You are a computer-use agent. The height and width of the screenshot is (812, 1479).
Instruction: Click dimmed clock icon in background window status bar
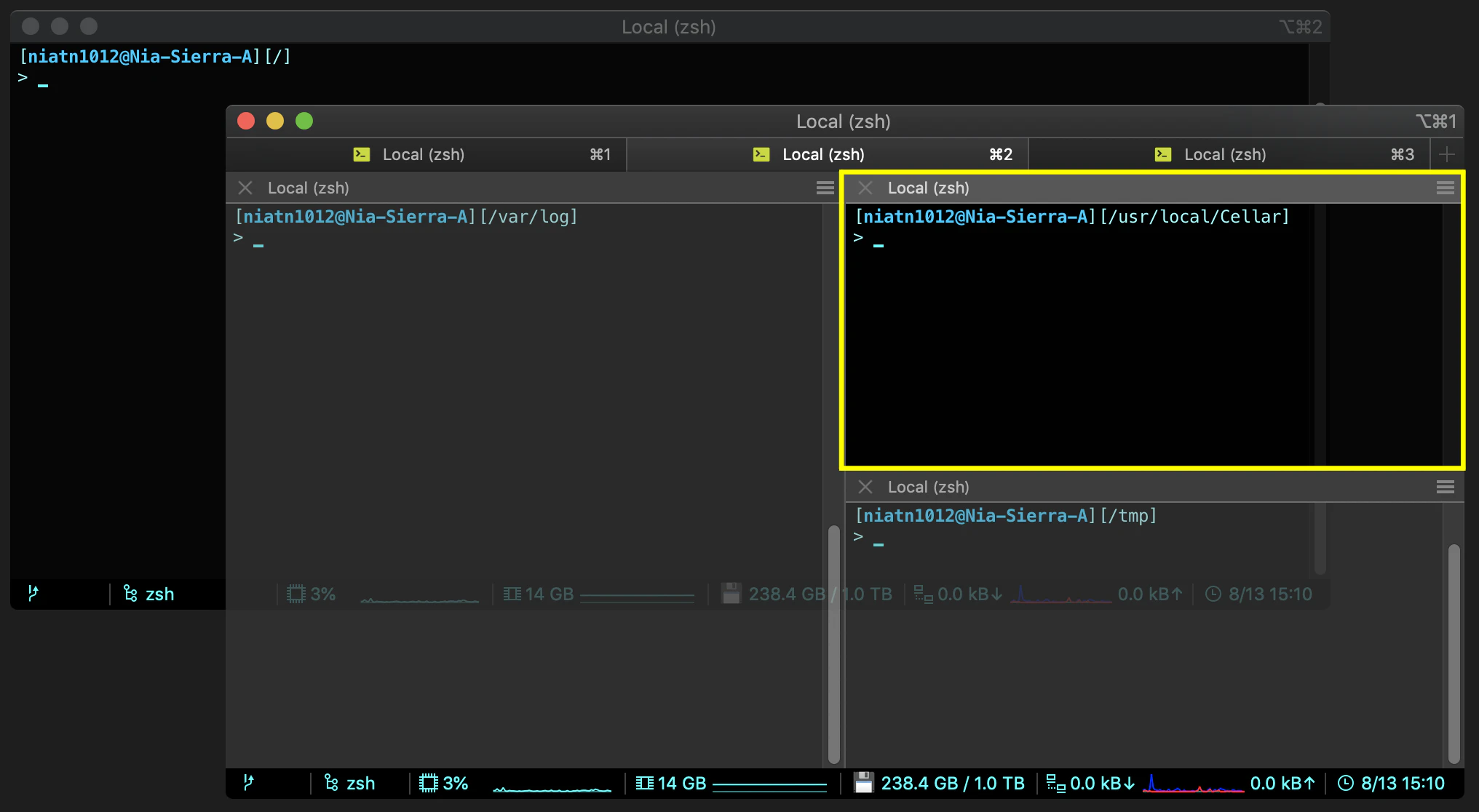pyautogui.click(x=1213, y=594)
